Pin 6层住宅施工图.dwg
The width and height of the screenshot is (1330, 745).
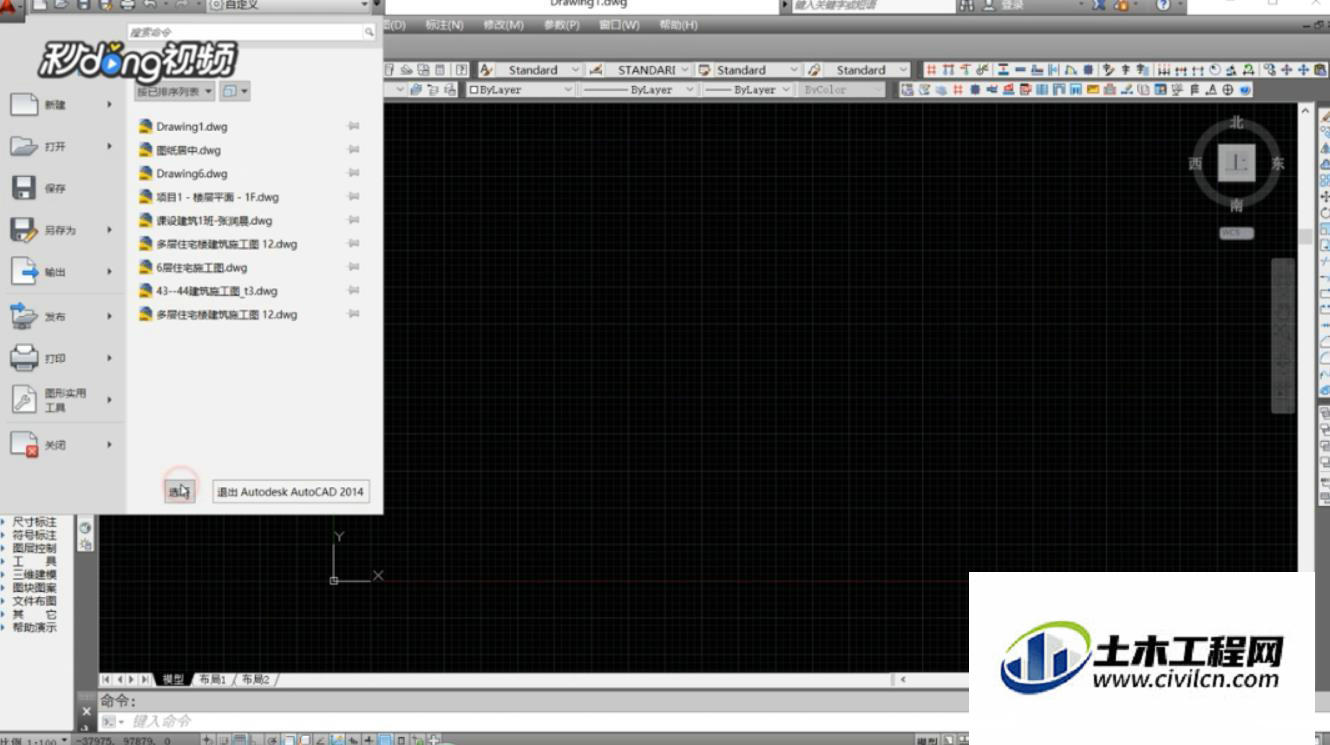point(354,267)
